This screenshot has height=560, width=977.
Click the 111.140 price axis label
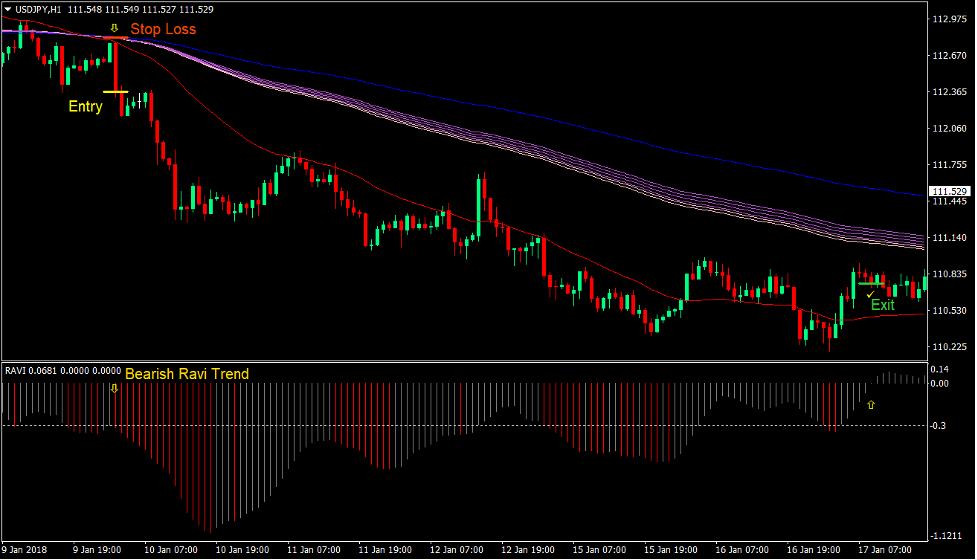coord(950,237)
